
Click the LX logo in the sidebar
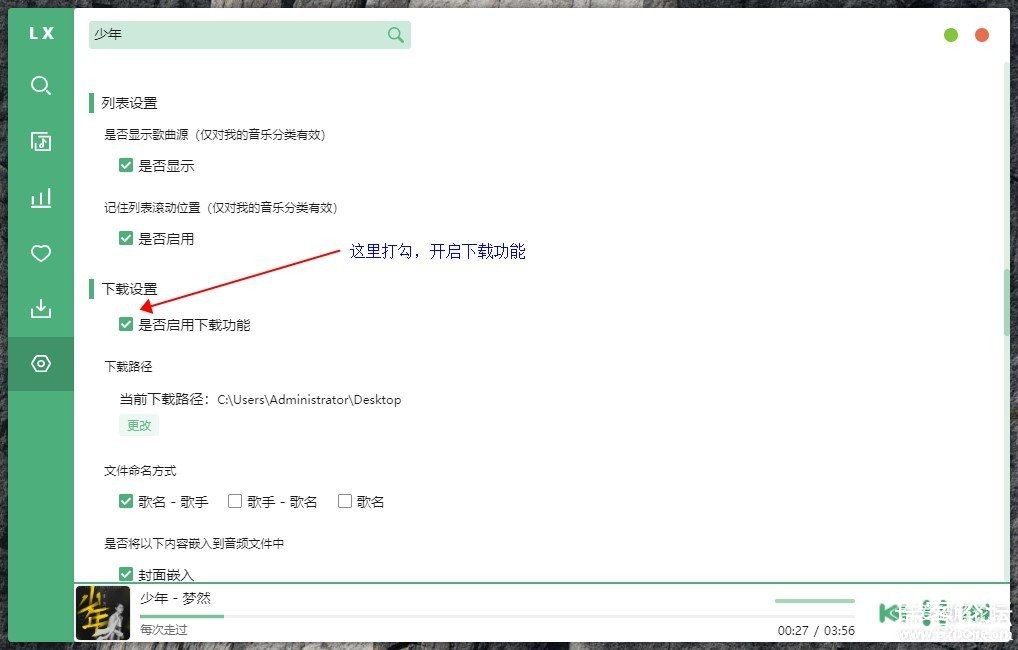click(40, 34)
